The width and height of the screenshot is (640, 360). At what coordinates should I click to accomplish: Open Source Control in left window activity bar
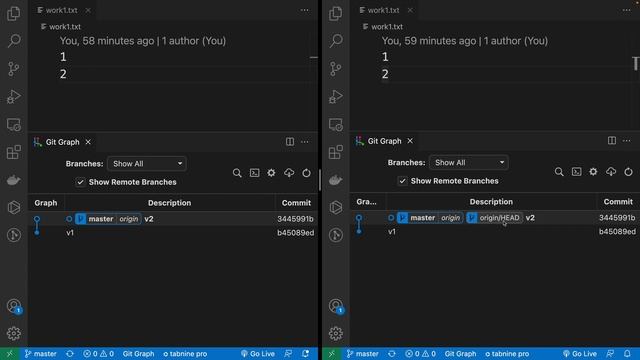click(14, 69)
